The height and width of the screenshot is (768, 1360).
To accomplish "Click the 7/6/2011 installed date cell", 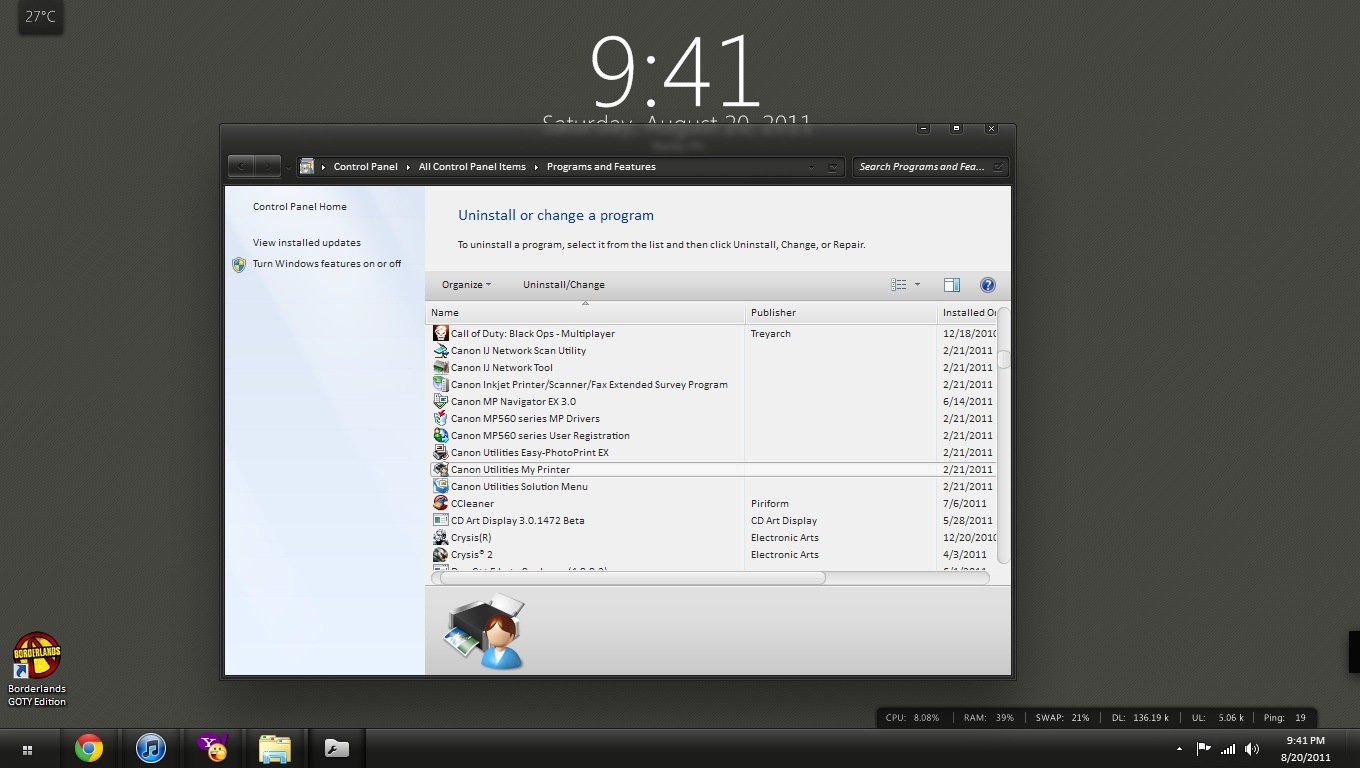I will click(x=964, y=503).
